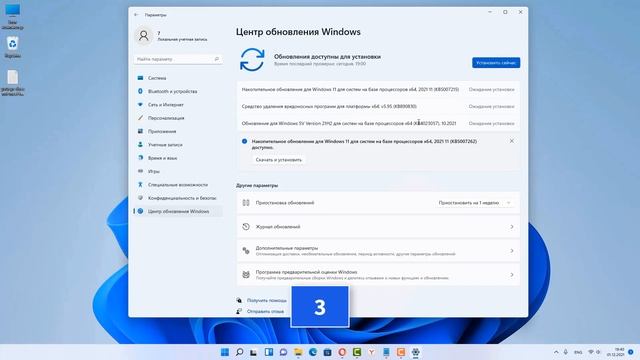Click the KB890830 malicious software removal row
Viewport: 640px width, 360px height.
pos(378,106)
